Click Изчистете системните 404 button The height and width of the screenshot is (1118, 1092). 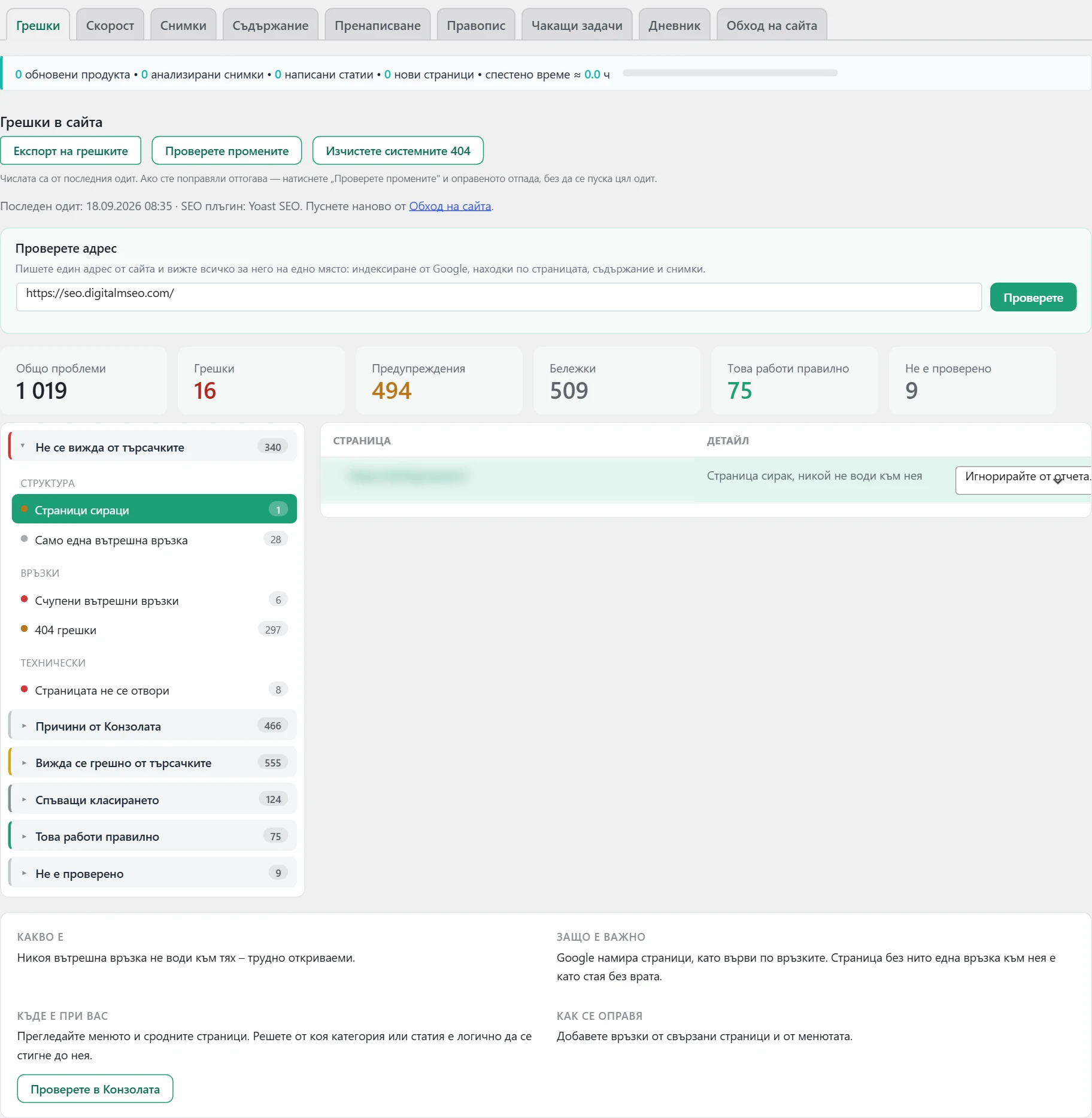[x=398, y=151]
